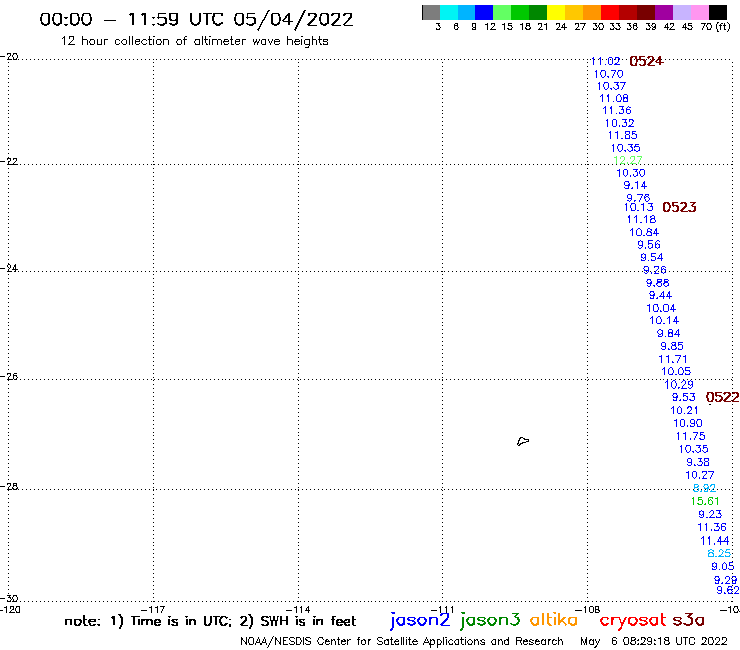
Task: Click the wave height reading 11.44
Action: click(x=715, y=541)
